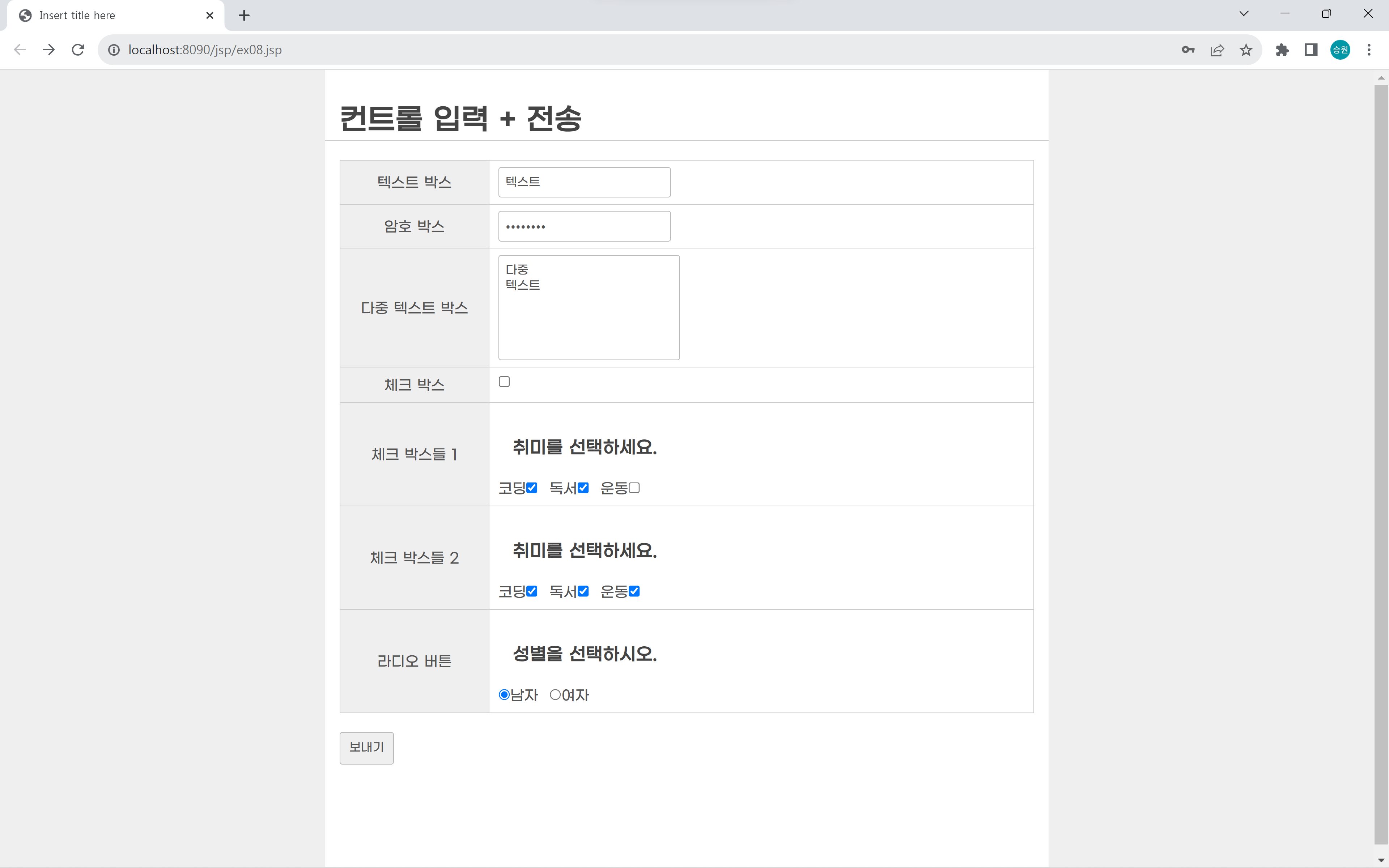Submit the form with 보내기 button
This screenshot has width=1389, height=868.
coord(367,748)
